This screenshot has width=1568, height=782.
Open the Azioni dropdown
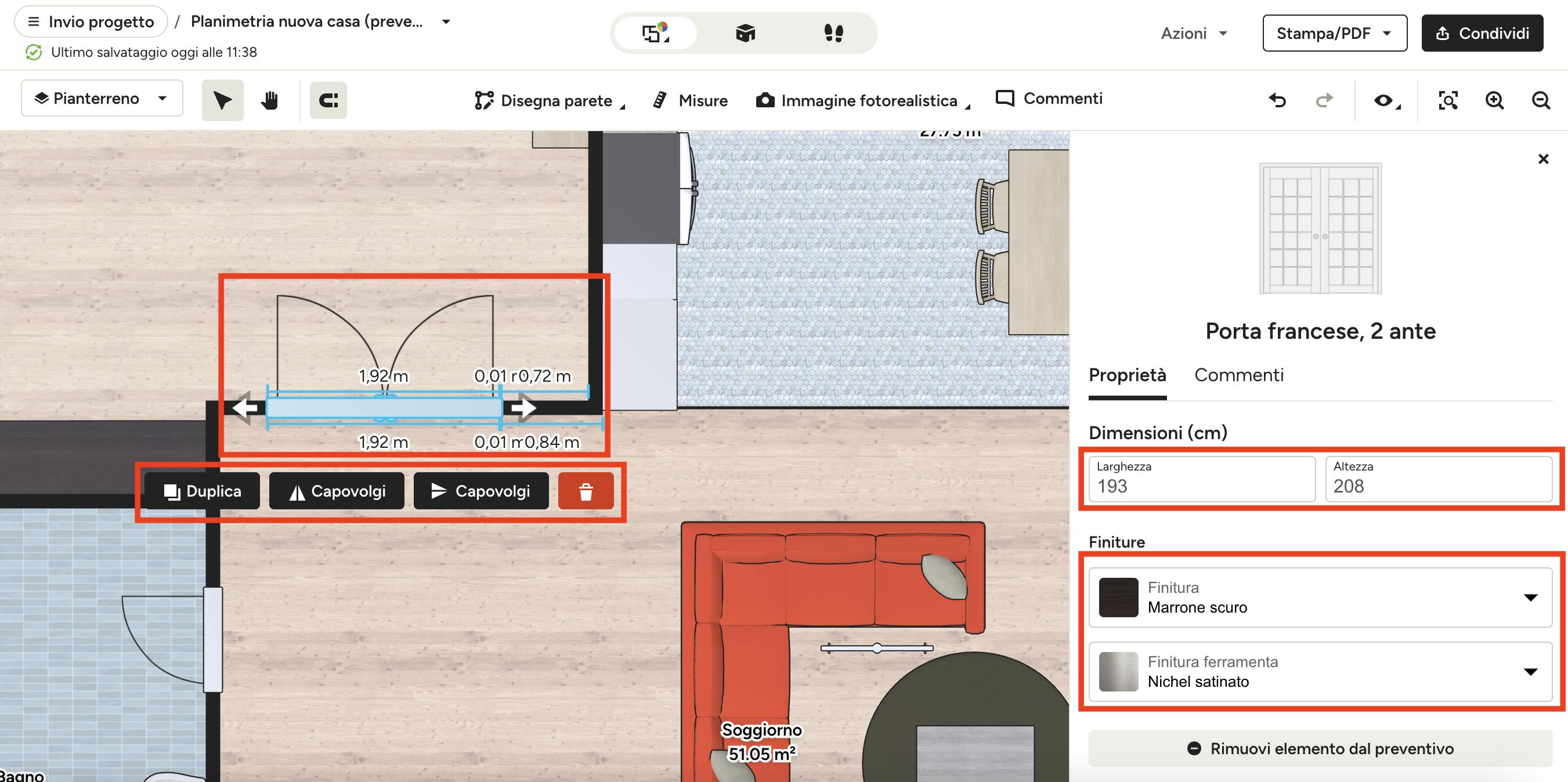1194,33
